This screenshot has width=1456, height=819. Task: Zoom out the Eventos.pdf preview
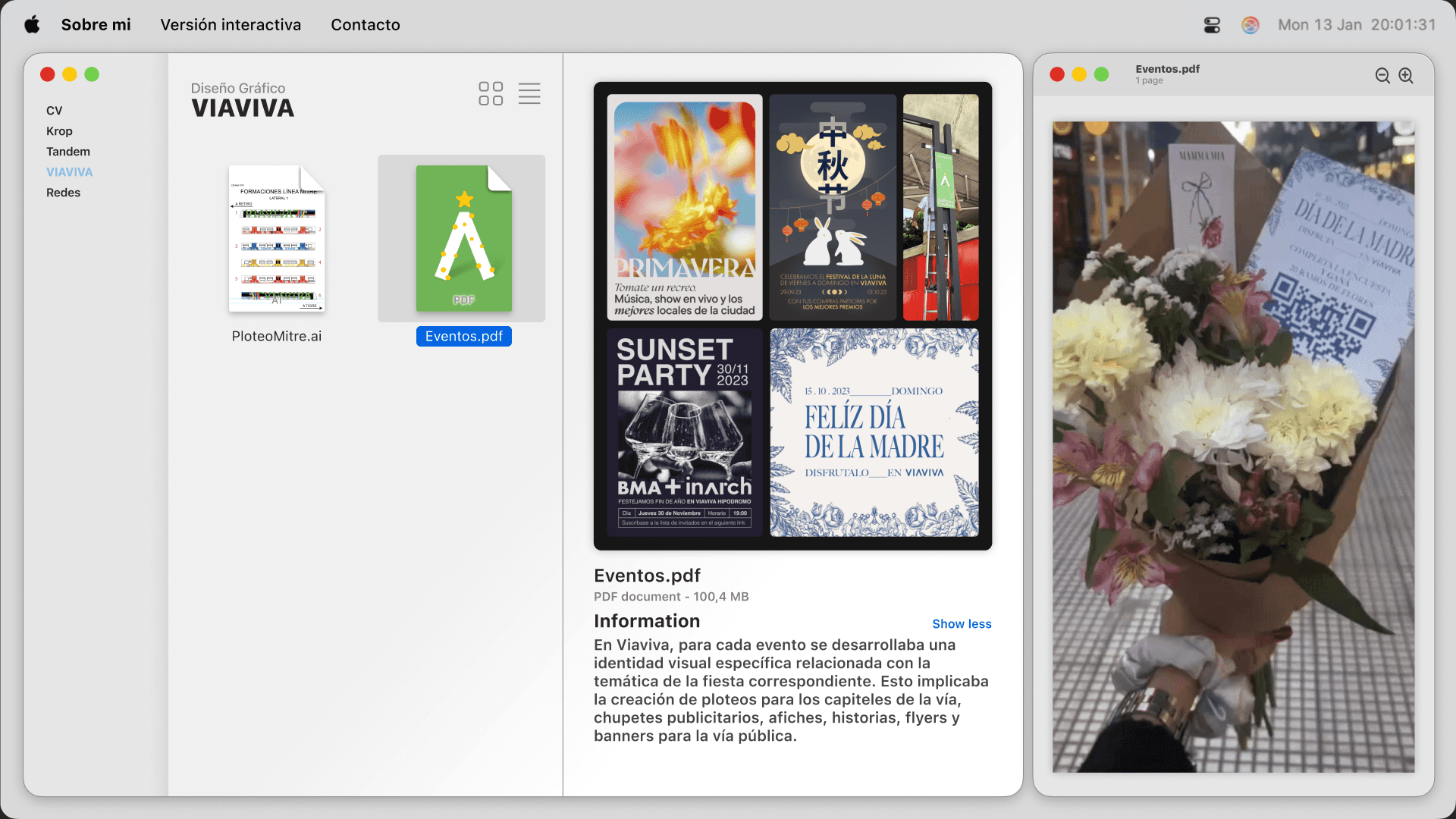pyautogui.click(x=1382, y=76)
